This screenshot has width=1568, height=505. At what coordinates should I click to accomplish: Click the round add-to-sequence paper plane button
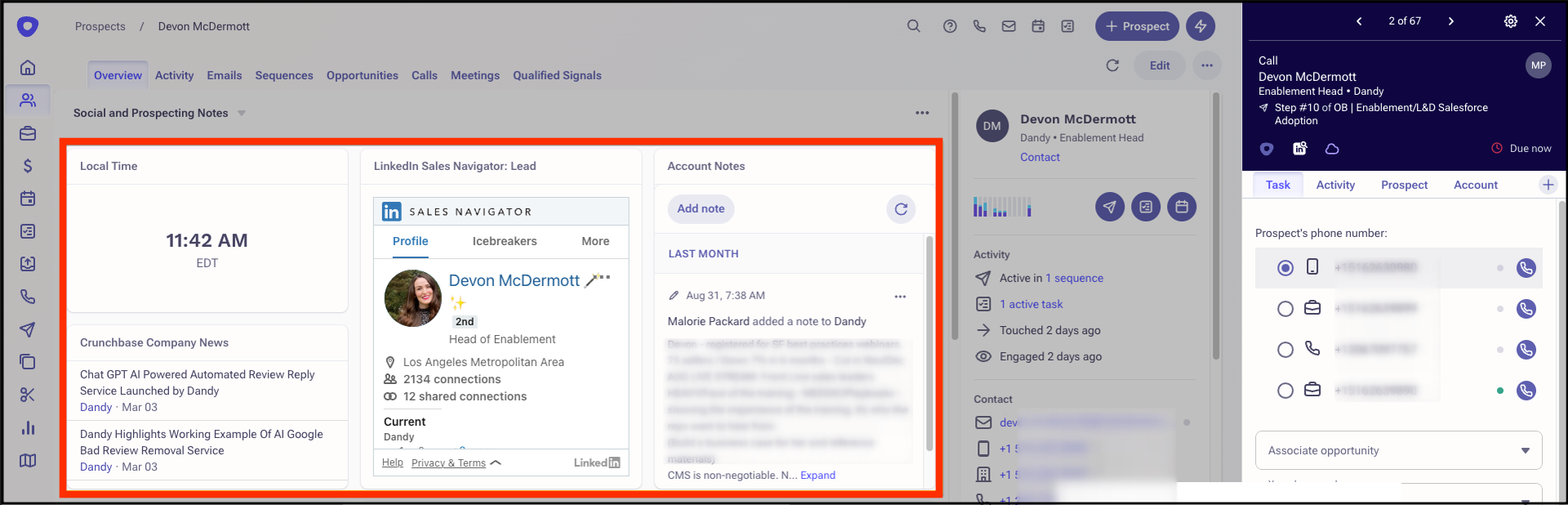pyautogui.click(x=1110, y=207)
